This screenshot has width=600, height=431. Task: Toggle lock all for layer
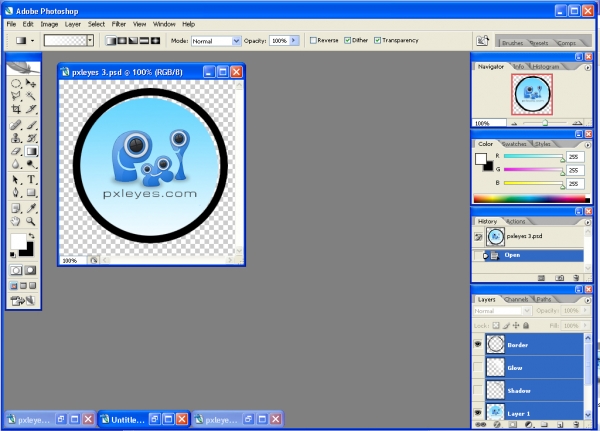[x=526, y=325]
